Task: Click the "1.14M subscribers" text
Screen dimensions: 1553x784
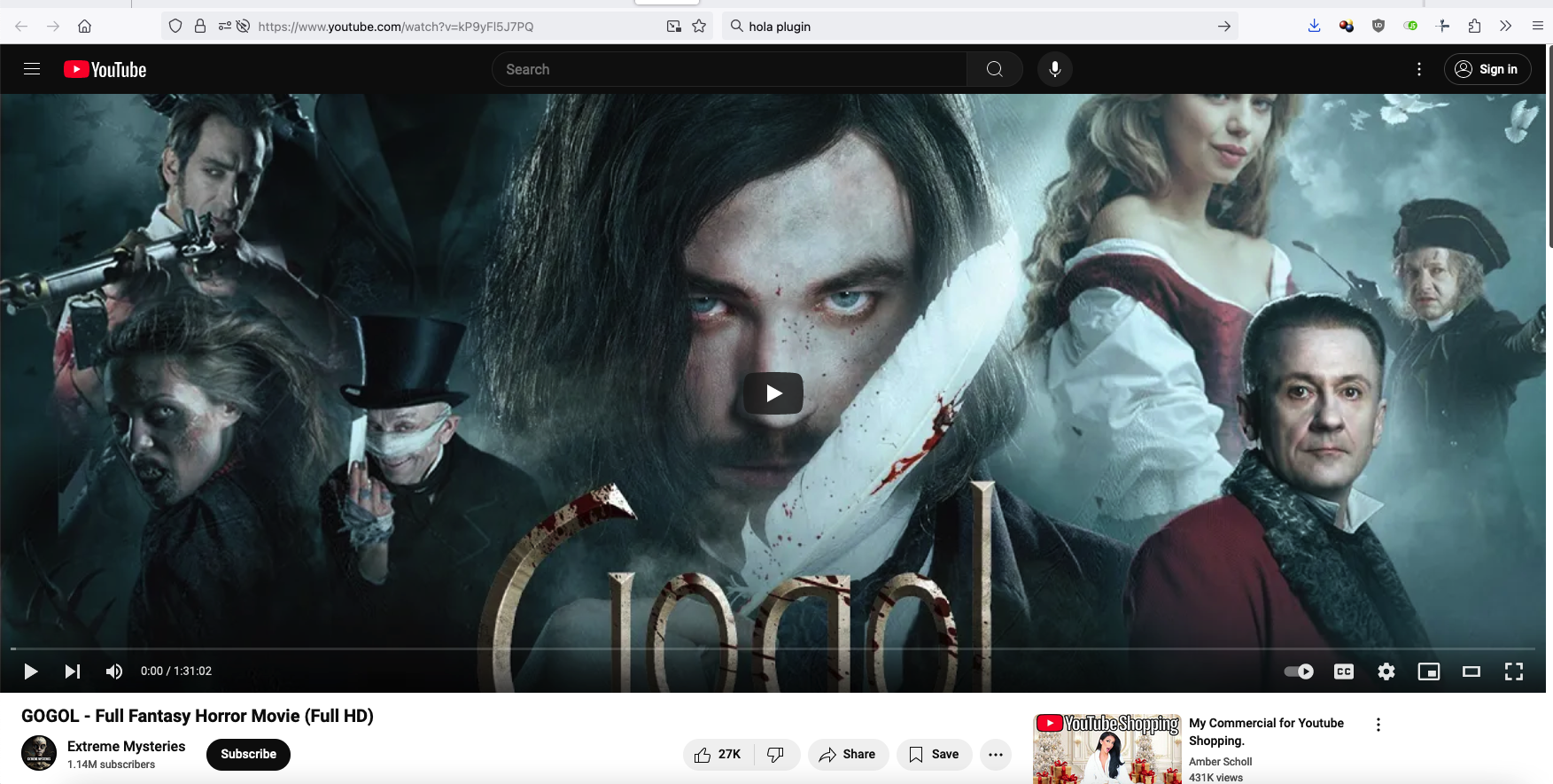Action: click(112, 765)
